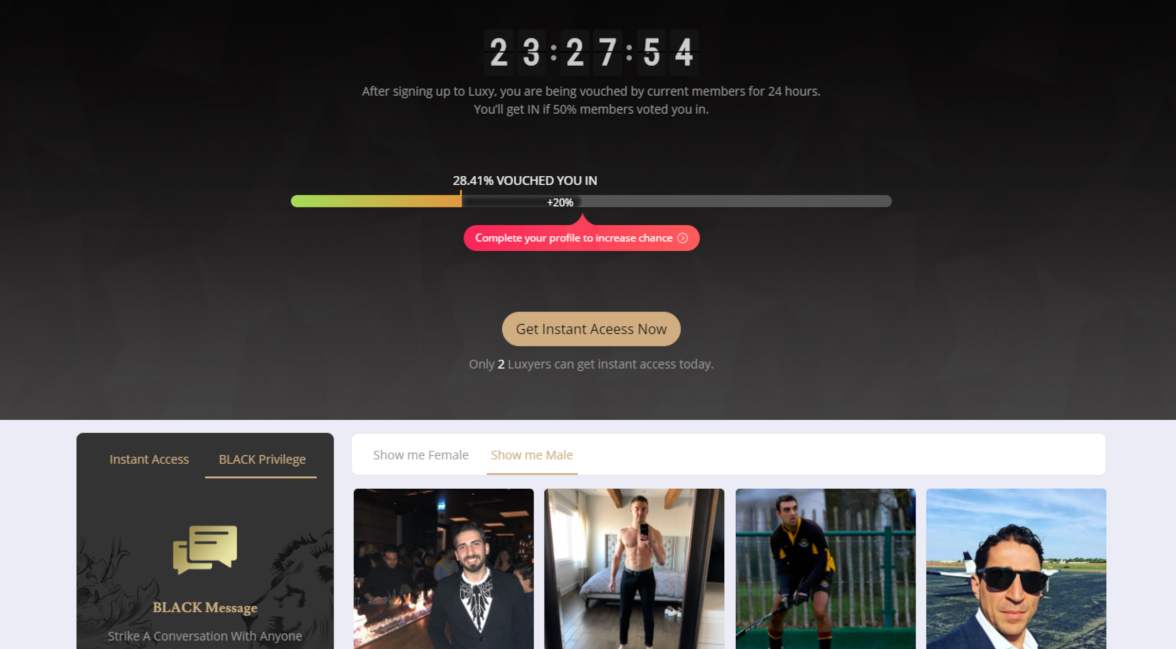Select the Show me Male tab

point(532,455)
